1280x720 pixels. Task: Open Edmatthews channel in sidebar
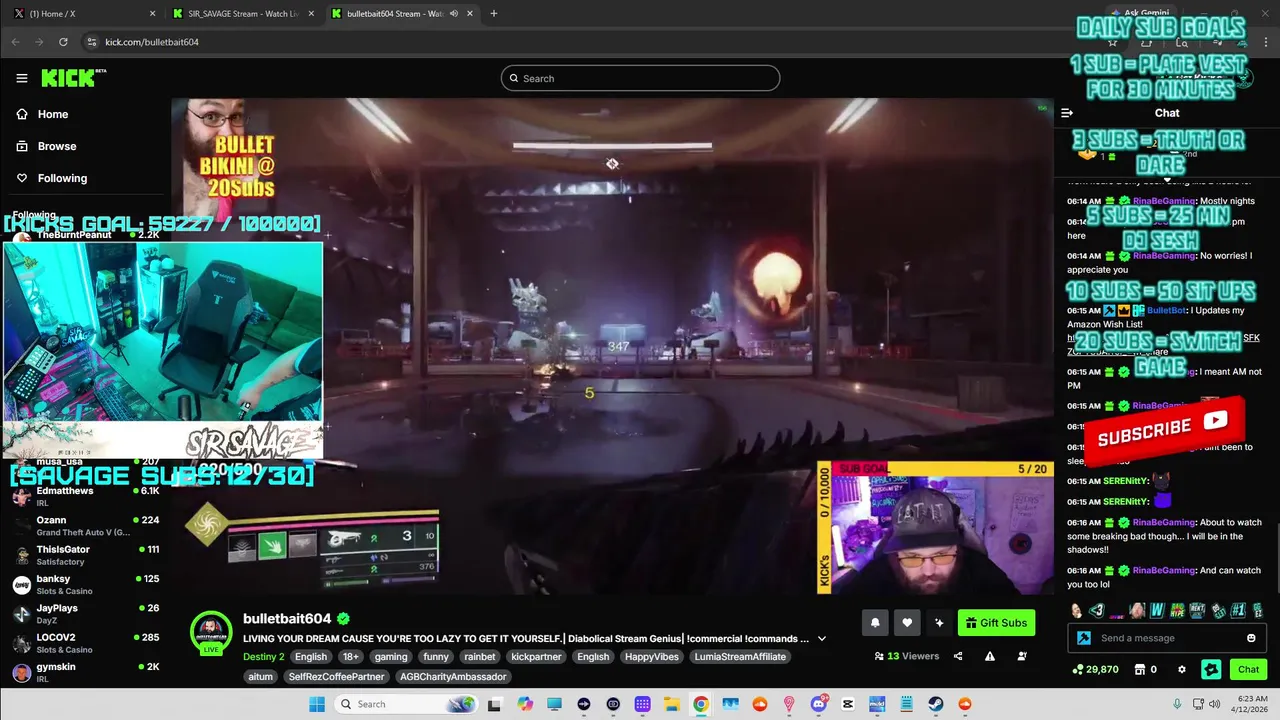point(85,496)
